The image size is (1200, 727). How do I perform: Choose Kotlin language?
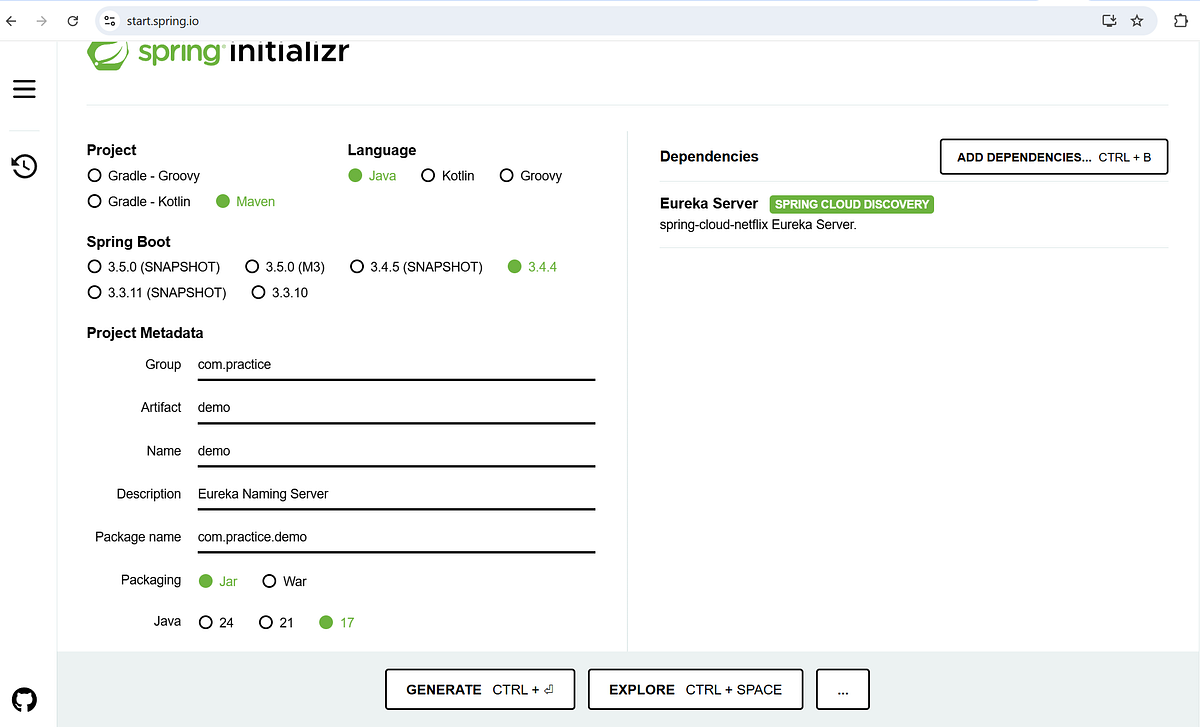point(448,176)
